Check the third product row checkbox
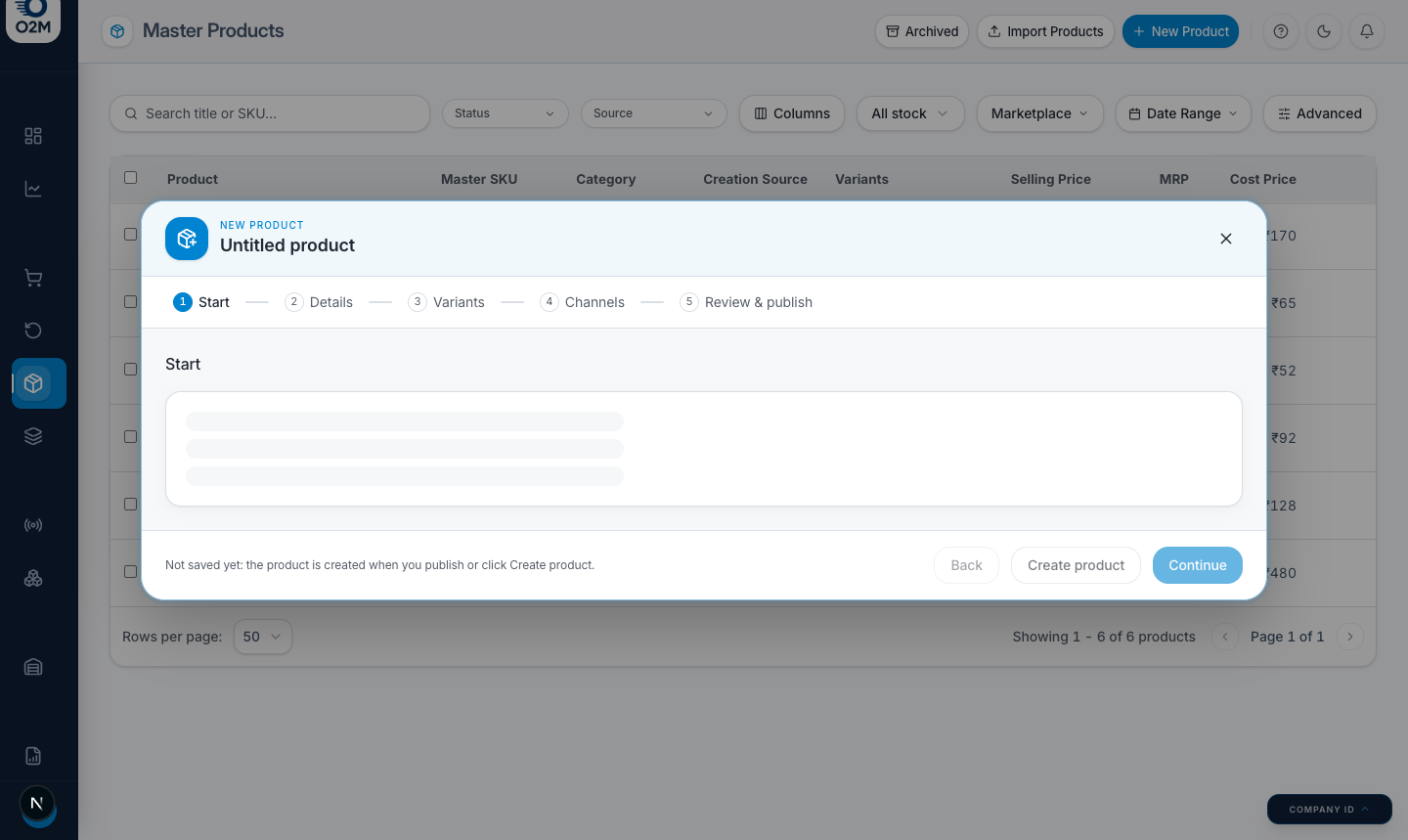1408x840 pixels. point(130,370)
